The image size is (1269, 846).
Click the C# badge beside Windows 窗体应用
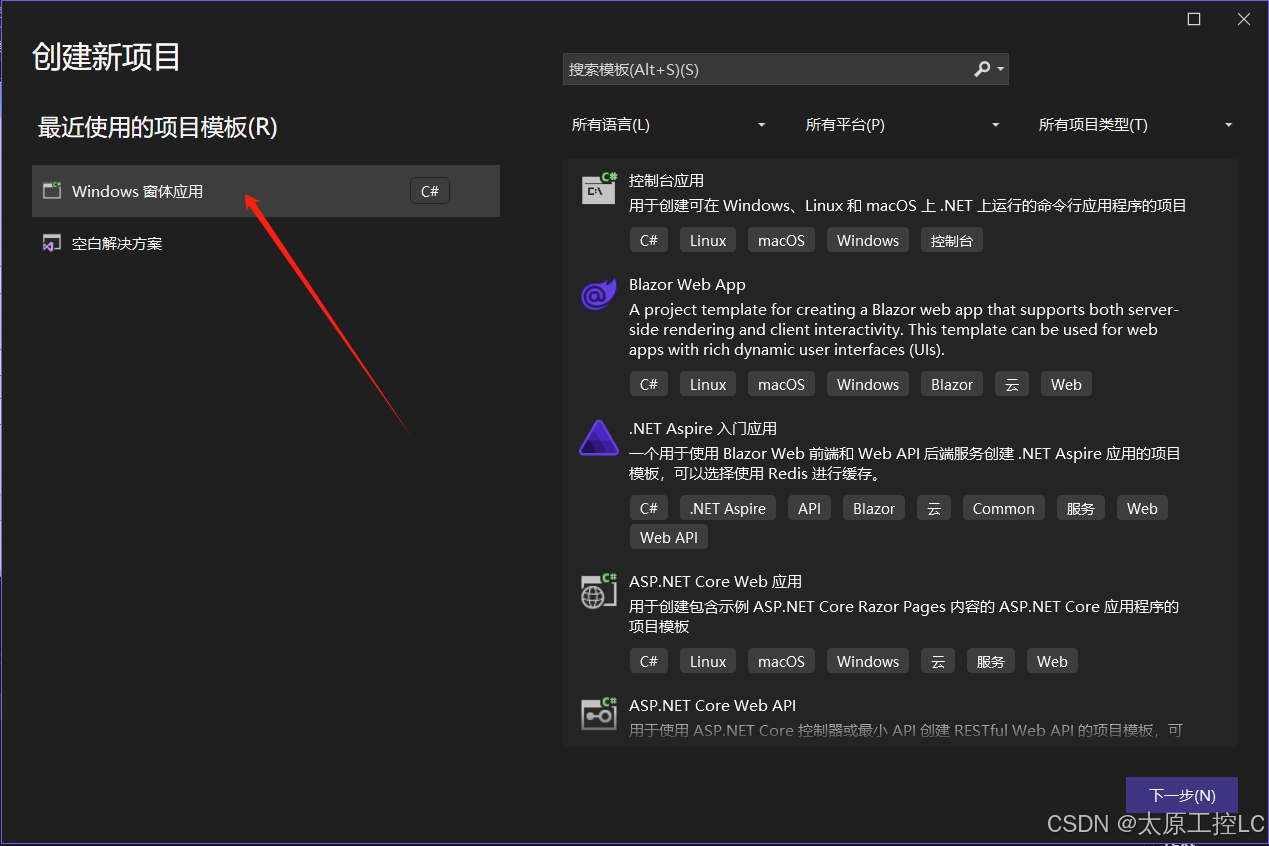coord(430,191)
